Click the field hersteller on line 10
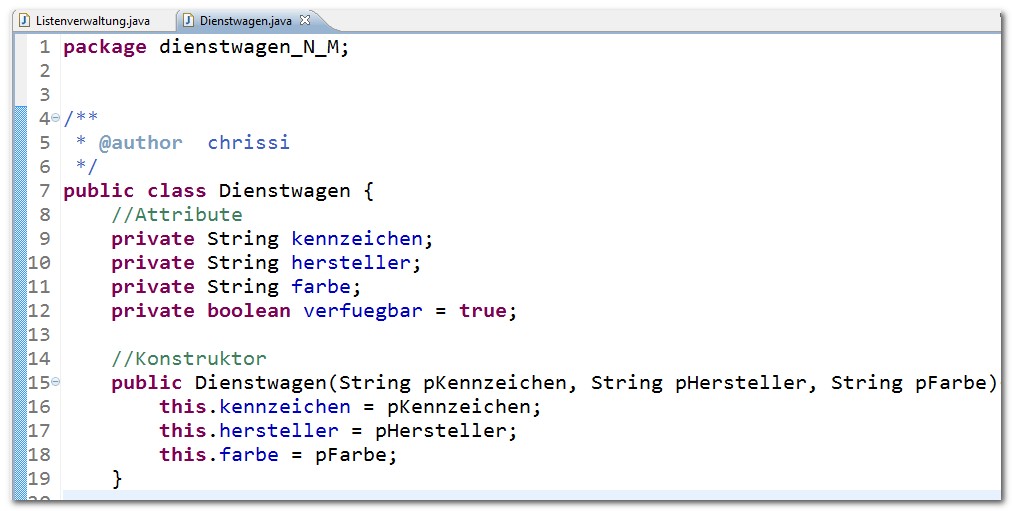The image size is (1012, 511). pos(351,263)
